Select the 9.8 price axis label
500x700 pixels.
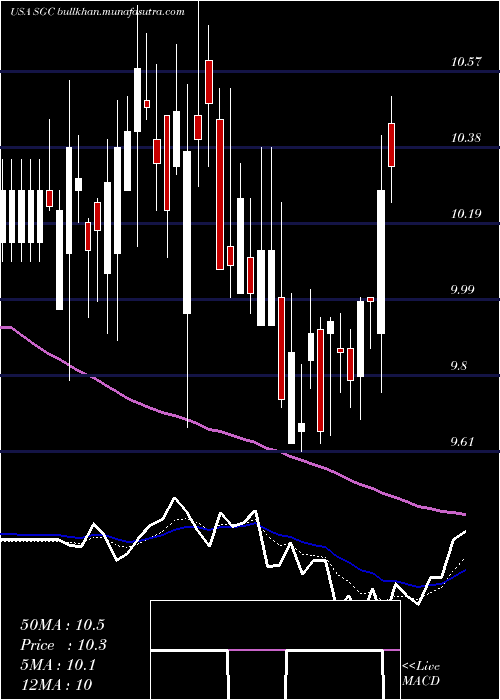[x=460, y=366]
